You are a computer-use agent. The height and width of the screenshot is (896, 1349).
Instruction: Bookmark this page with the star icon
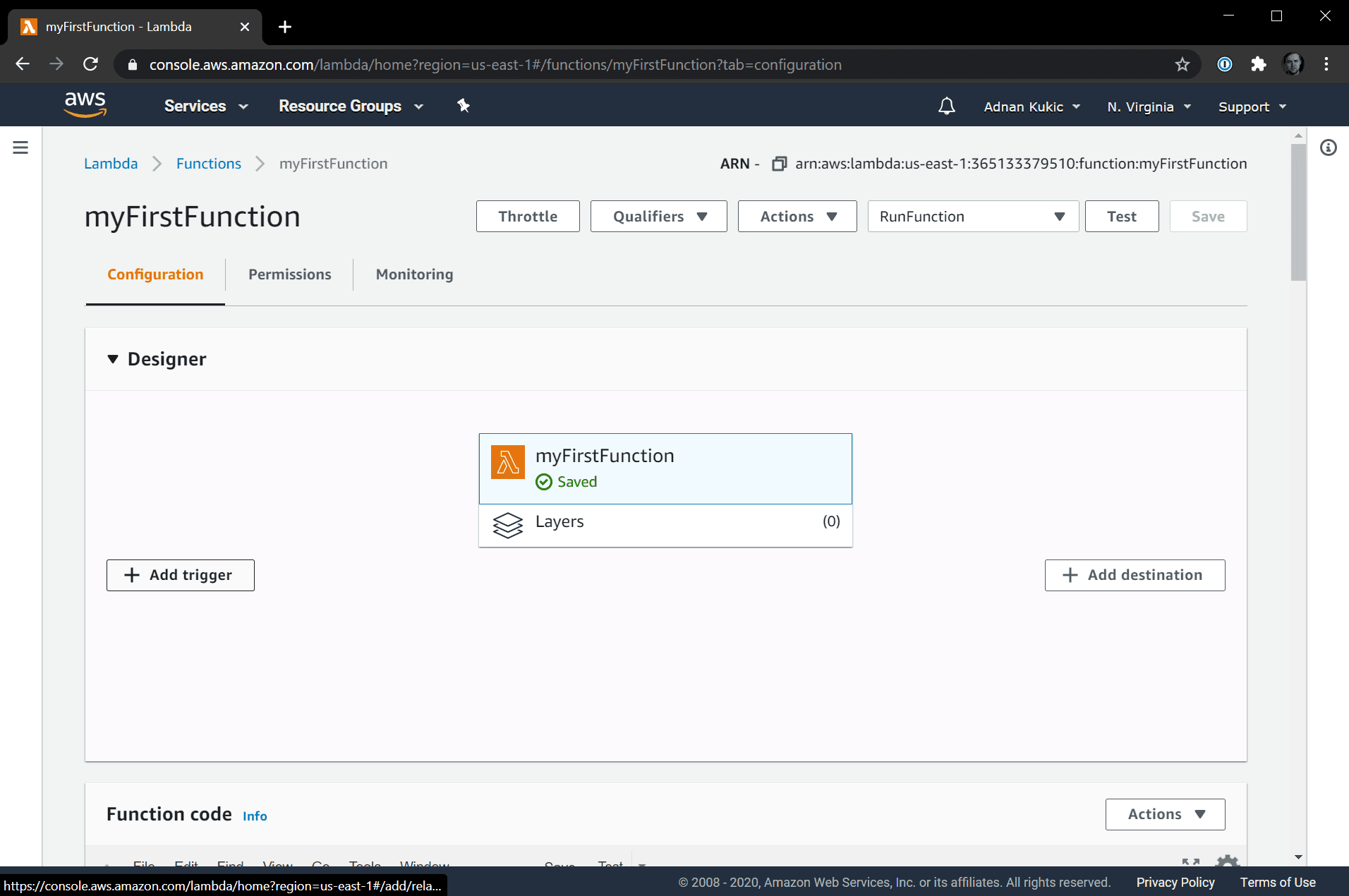tap(1182, 65)
